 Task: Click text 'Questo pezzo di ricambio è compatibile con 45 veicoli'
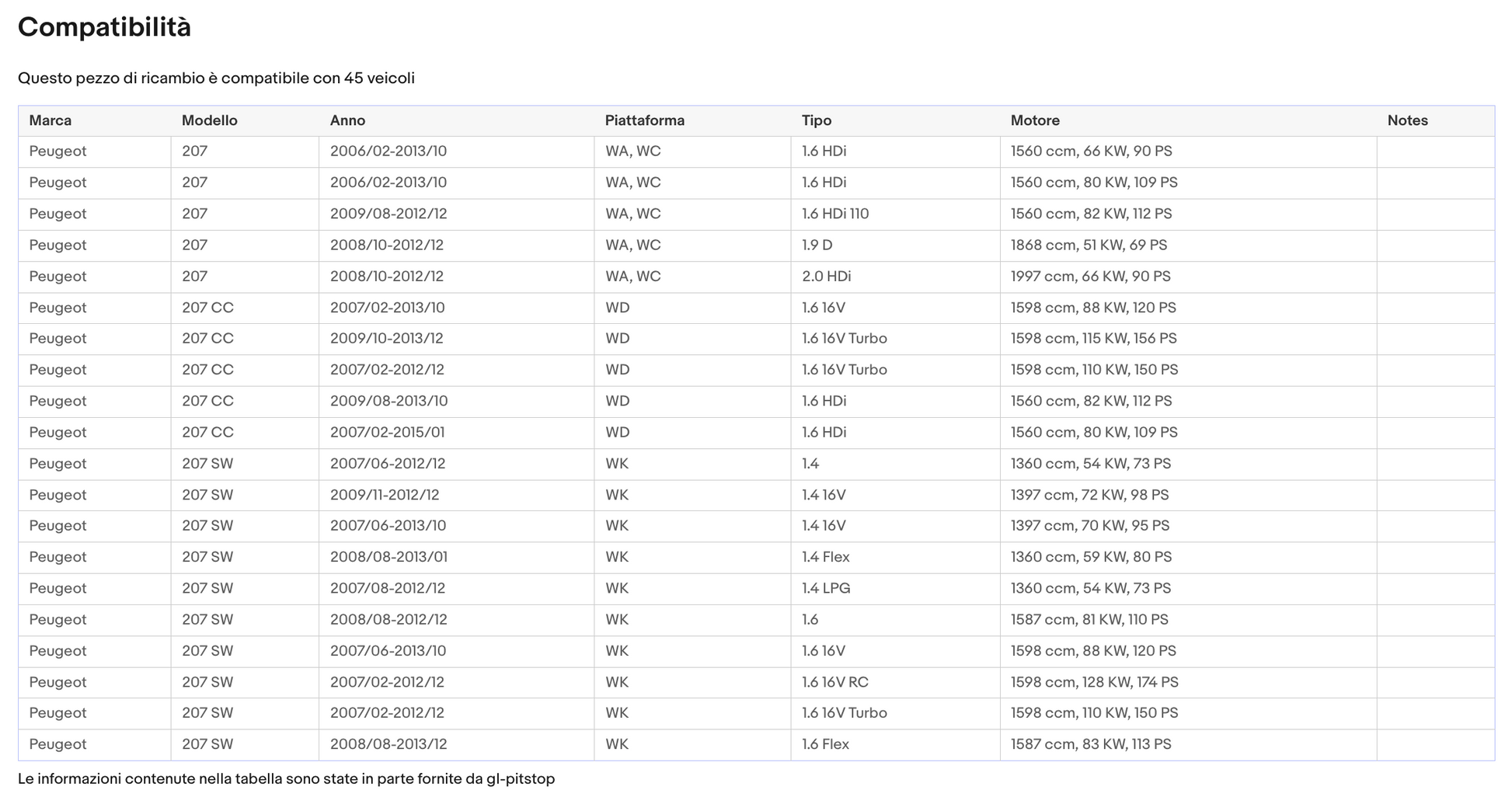point(216,78)
